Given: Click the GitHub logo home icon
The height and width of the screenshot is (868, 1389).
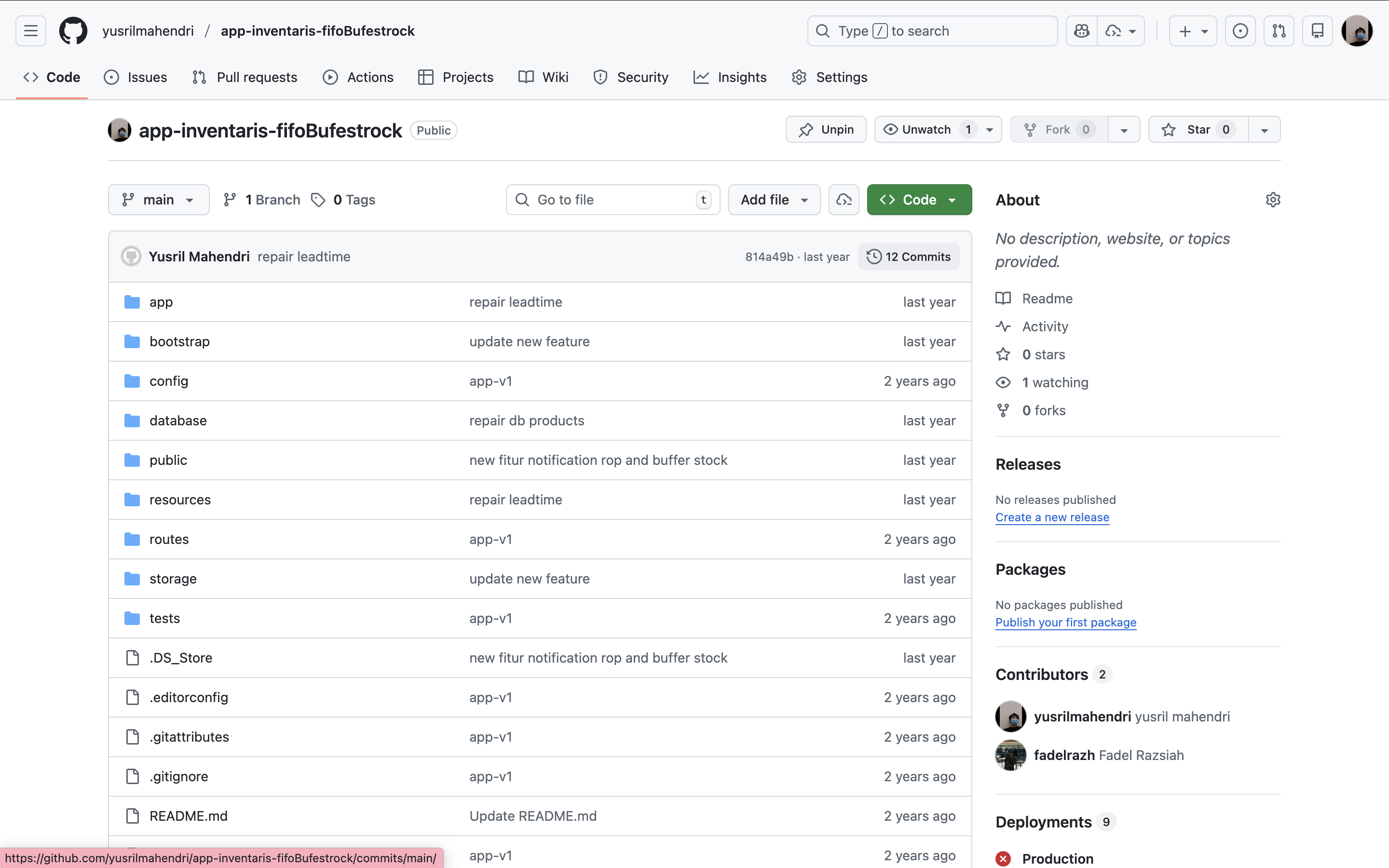Looking at the screenshot, I should point(73,31).
